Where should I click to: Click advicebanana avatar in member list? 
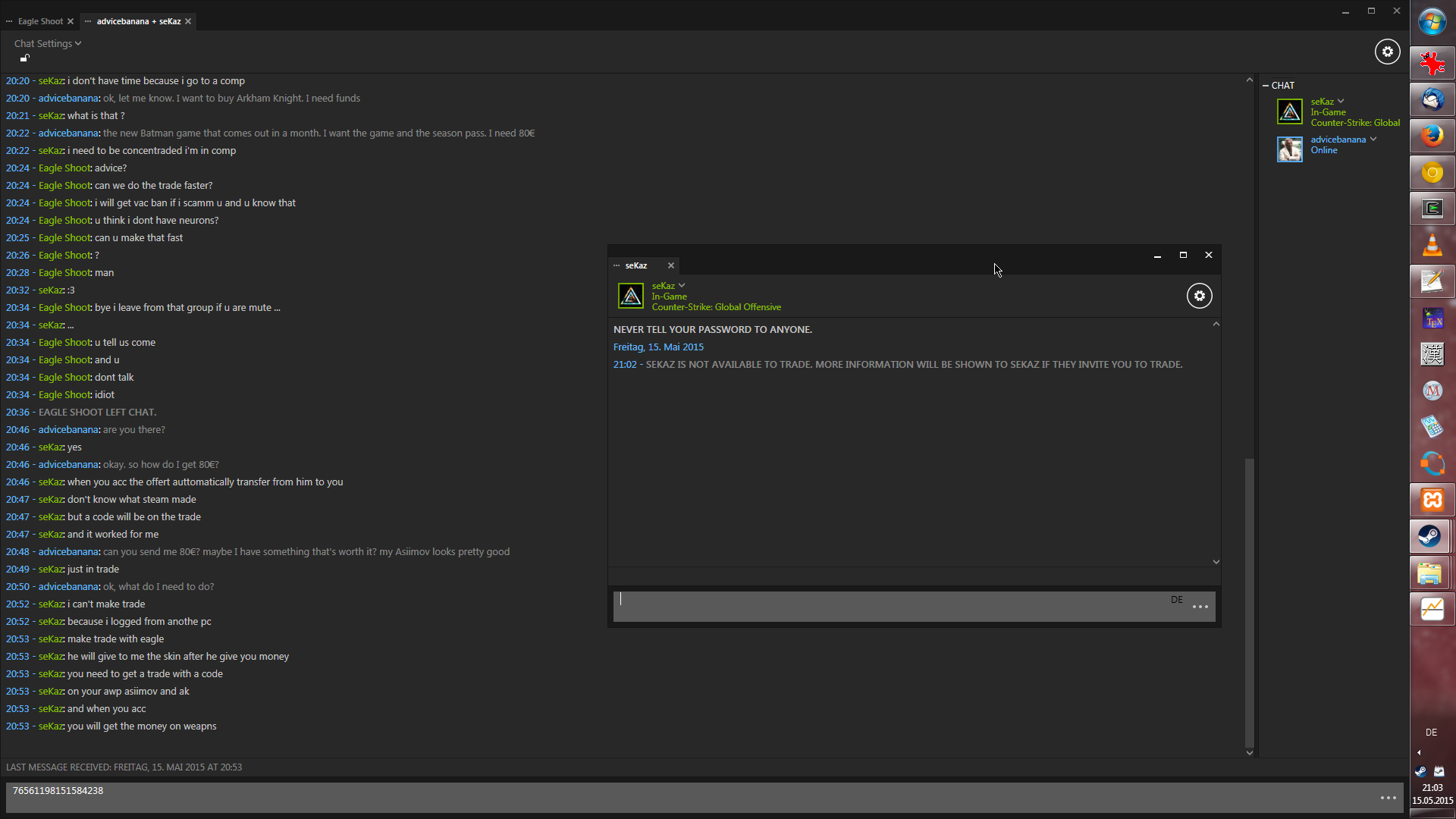tap(1289, 149)
